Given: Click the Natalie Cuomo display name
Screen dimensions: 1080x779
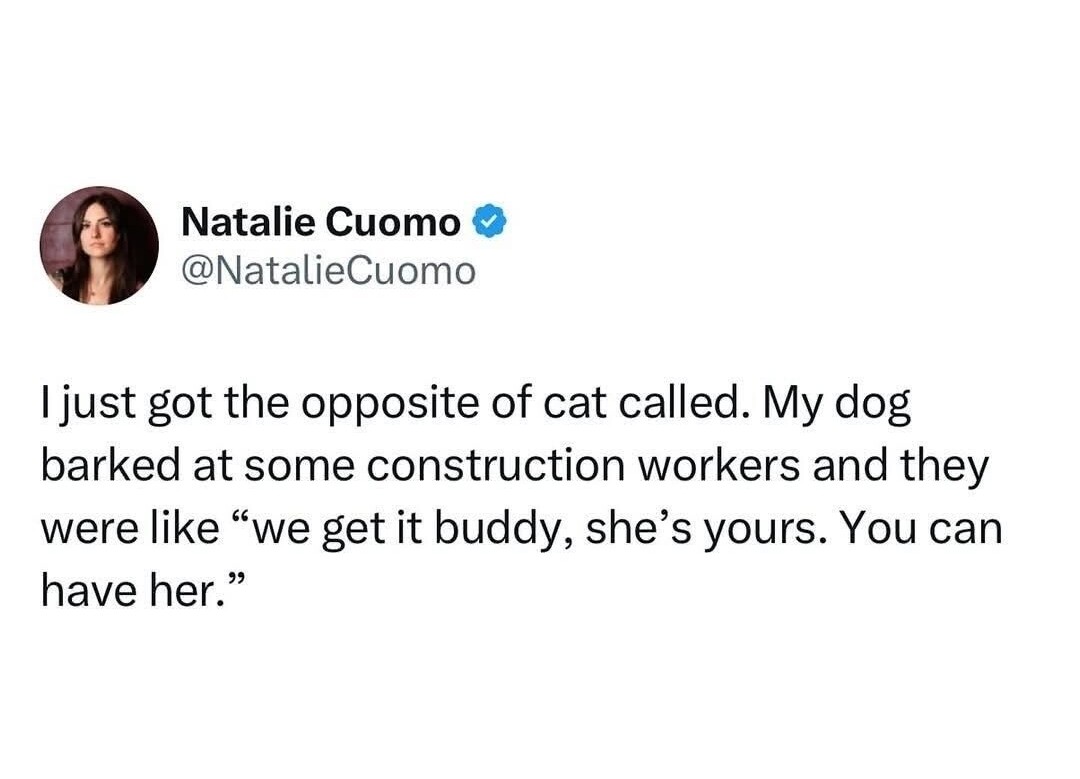Looking at the screenshot, I should (320, 222).
